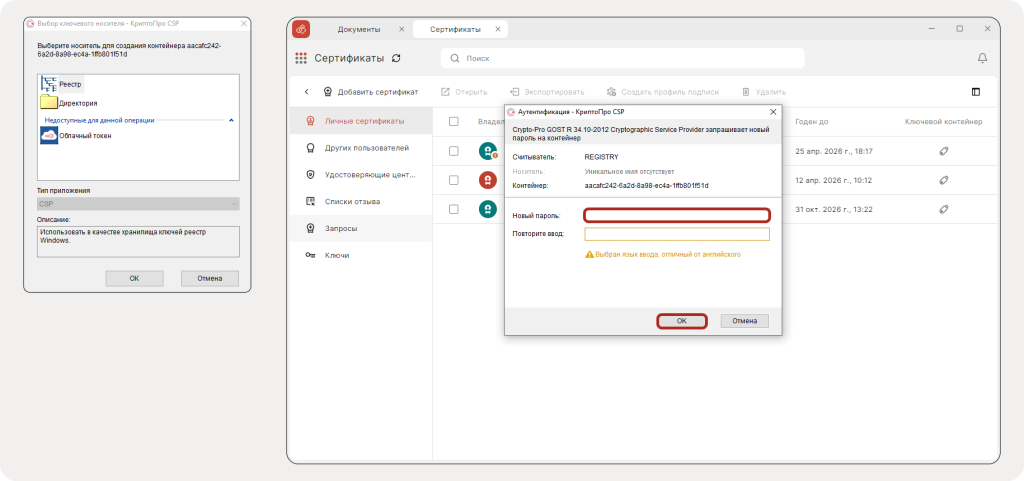Click the Экспортировать toolbar item

(x=547, y=92)
